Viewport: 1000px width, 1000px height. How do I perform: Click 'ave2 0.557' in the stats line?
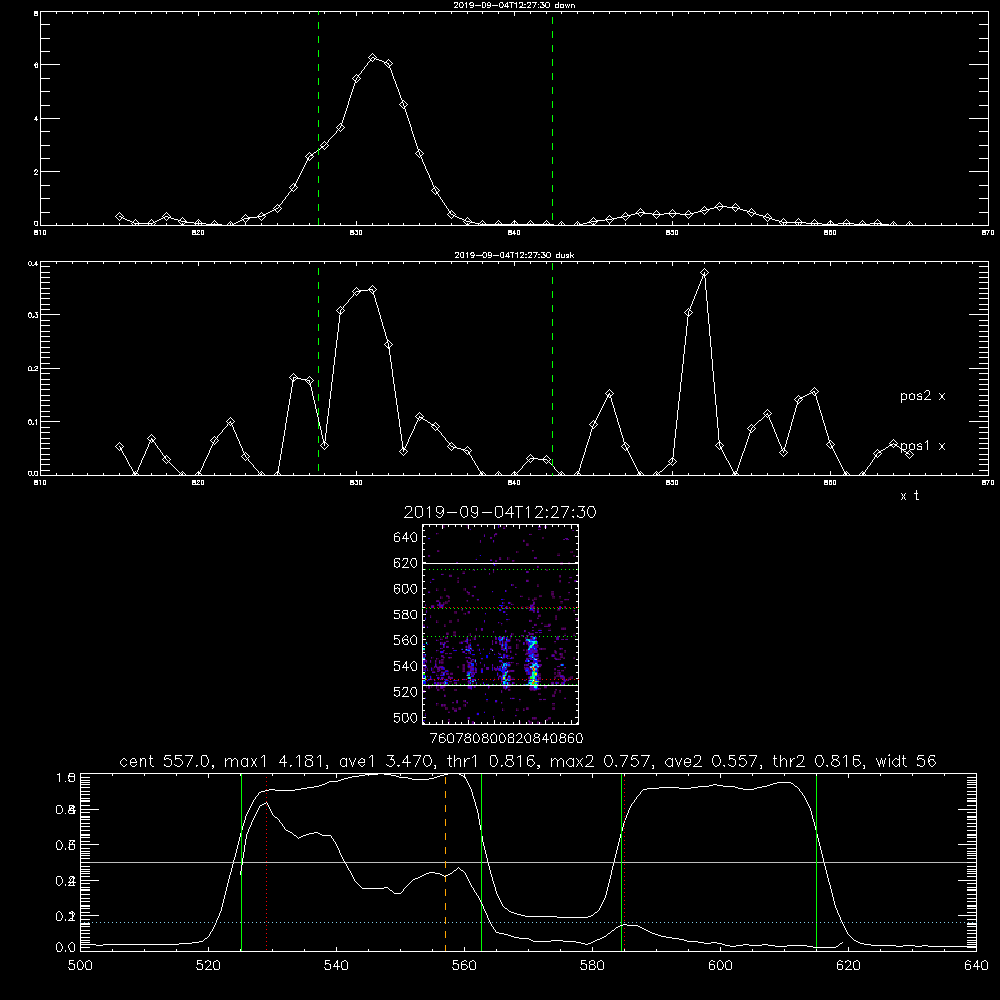point(712,761)
